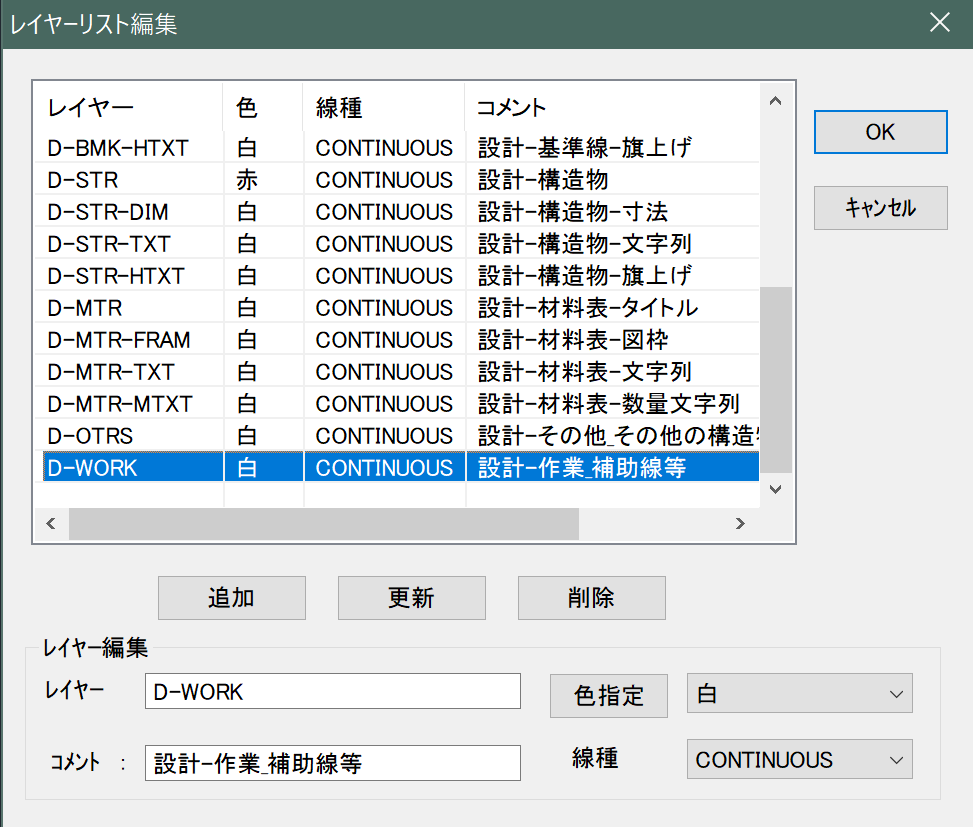Click the コメント column header
This screenshot has height=827, width=973.
(612, 108)
